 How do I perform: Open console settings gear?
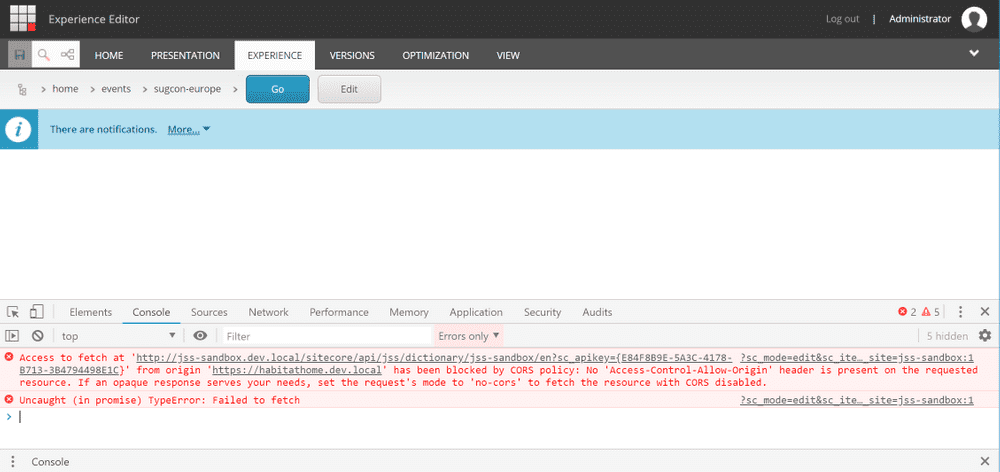[x=985, y=336]
